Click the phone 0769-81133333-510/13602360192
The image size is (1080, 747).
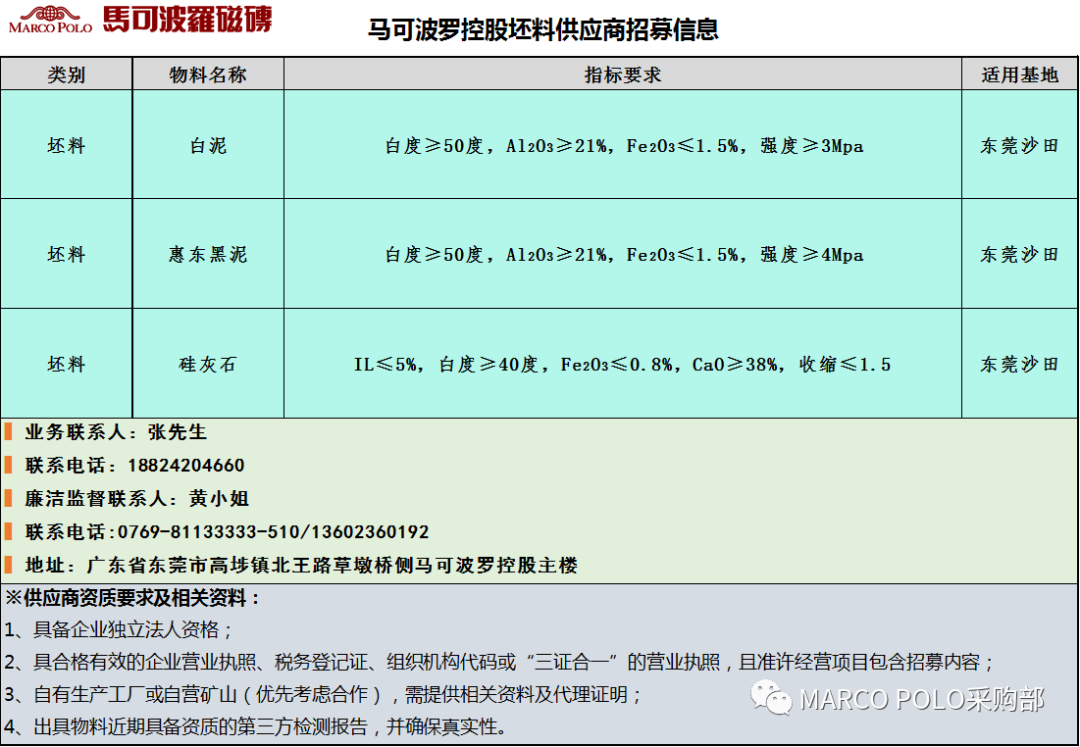point(273,532)
